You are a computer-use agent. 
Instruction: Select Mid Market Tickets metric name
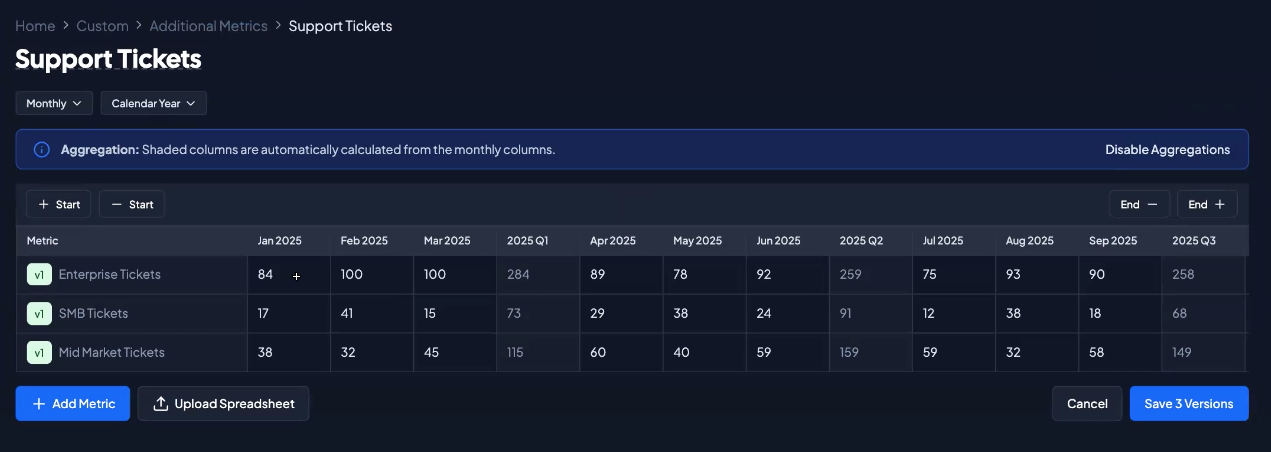point(112,353)
